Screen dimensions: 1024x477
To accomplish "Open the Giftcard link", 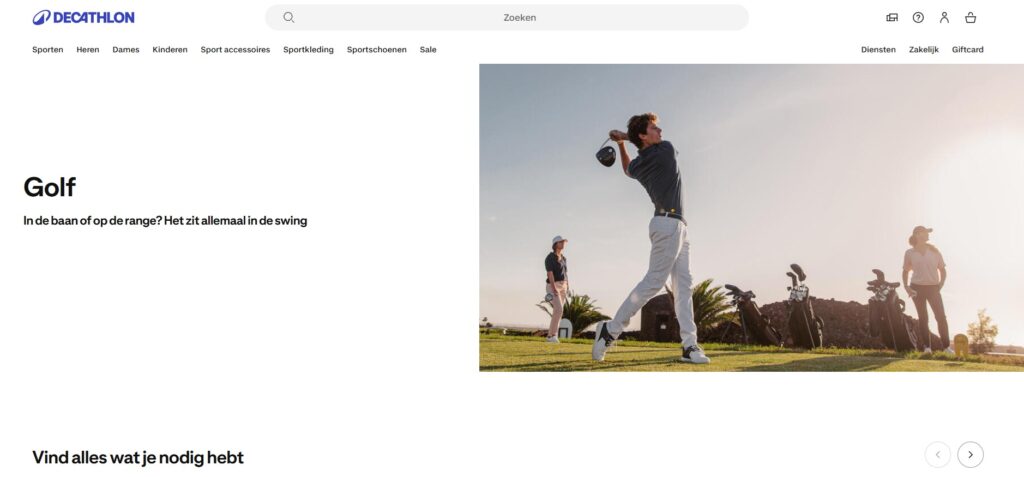I will tap(967, 50).
